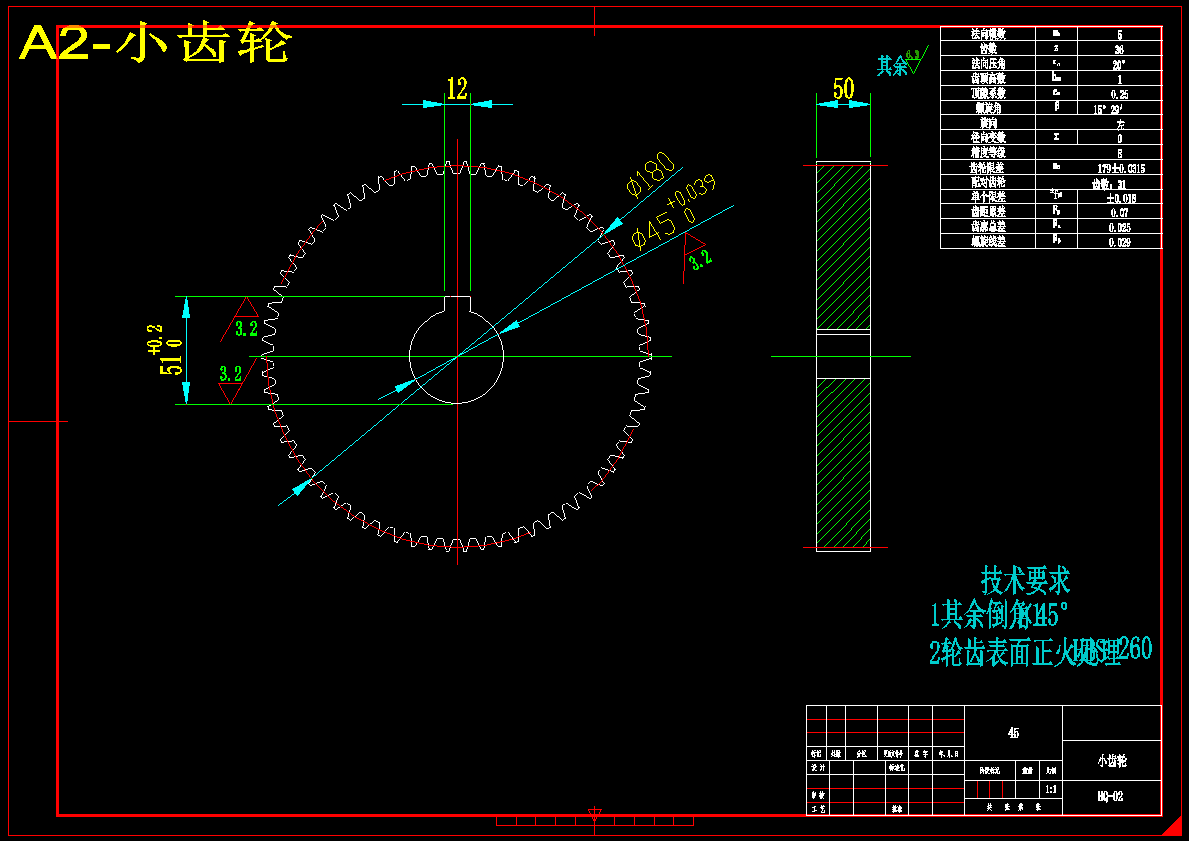
Task: Click the material '45' in the title block
Action: coord(1013,733)
